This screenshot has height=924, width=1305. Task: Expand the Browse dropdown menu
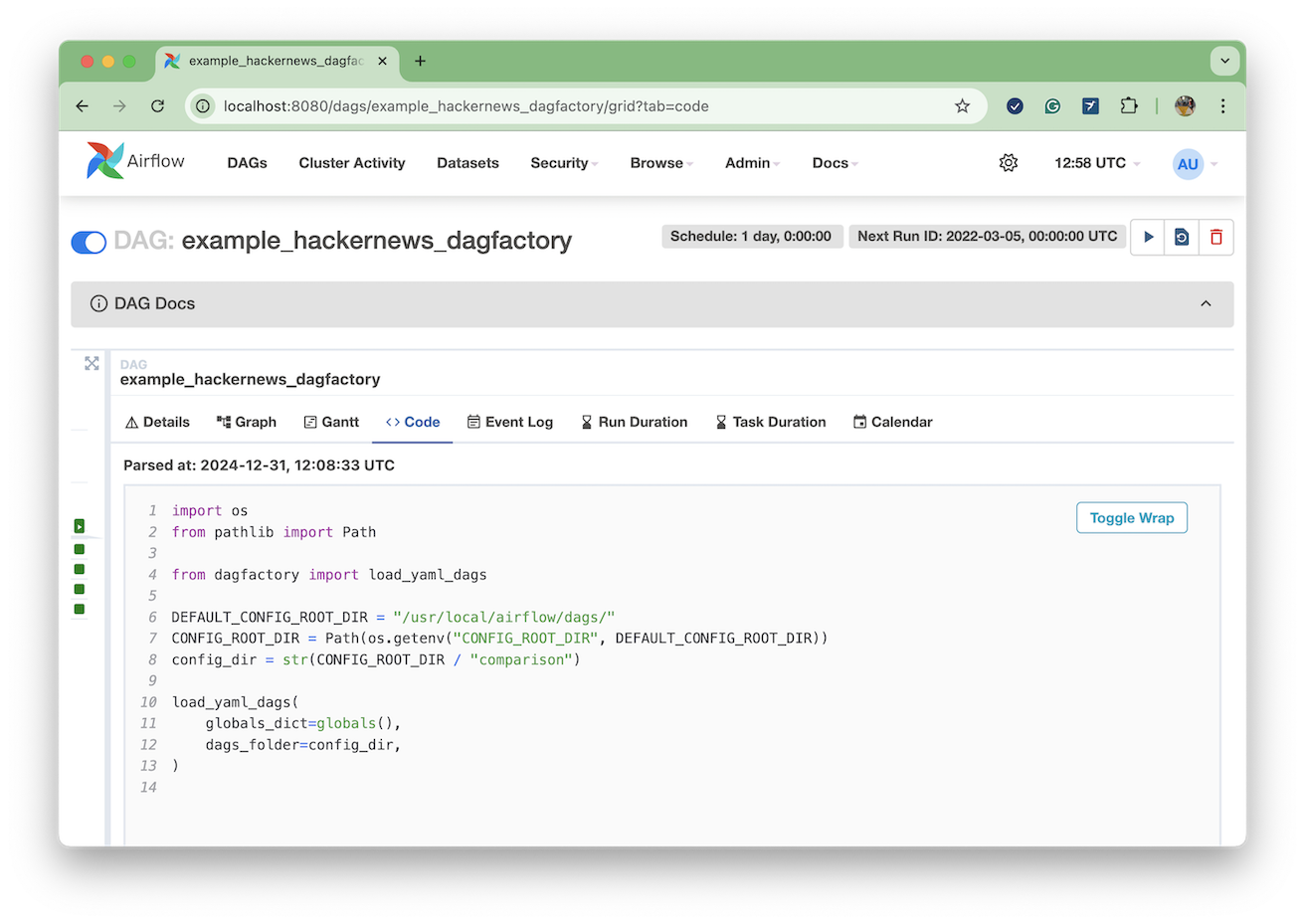660,163
